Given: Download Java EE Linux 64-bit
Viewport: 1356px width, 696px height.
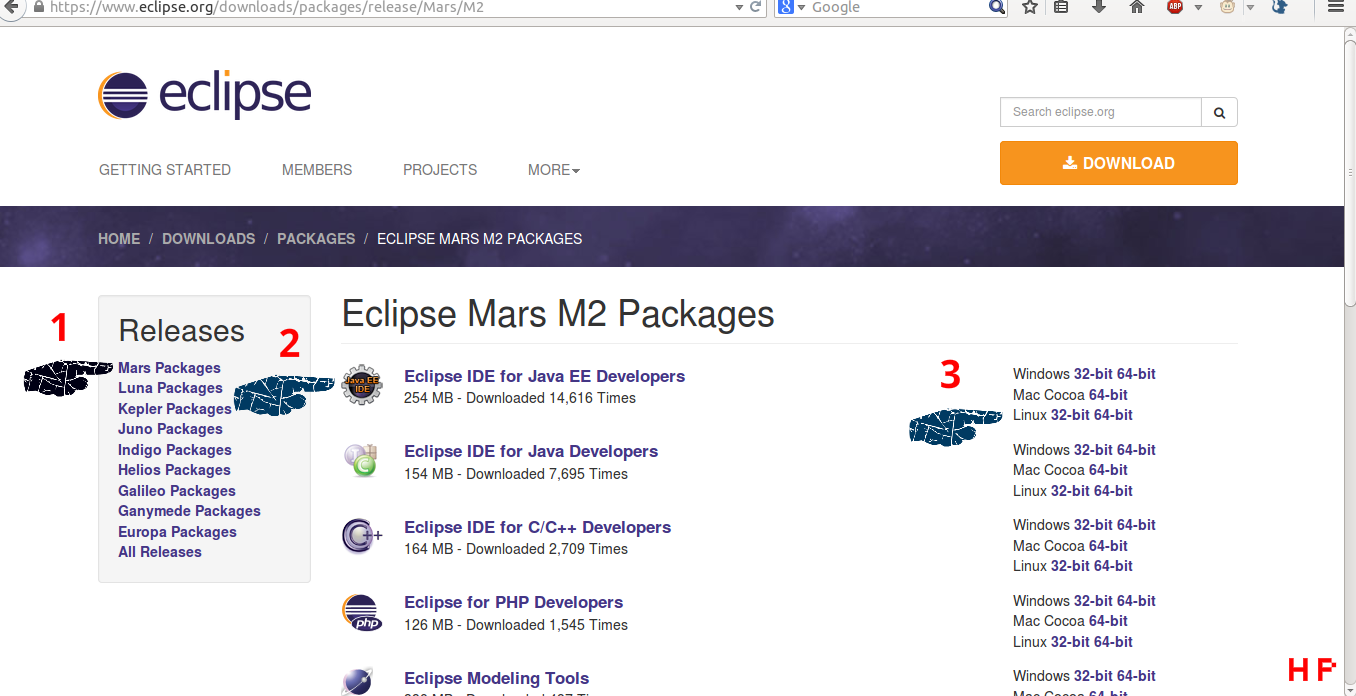Looking at the screenshot, I should coord(1114,415).
